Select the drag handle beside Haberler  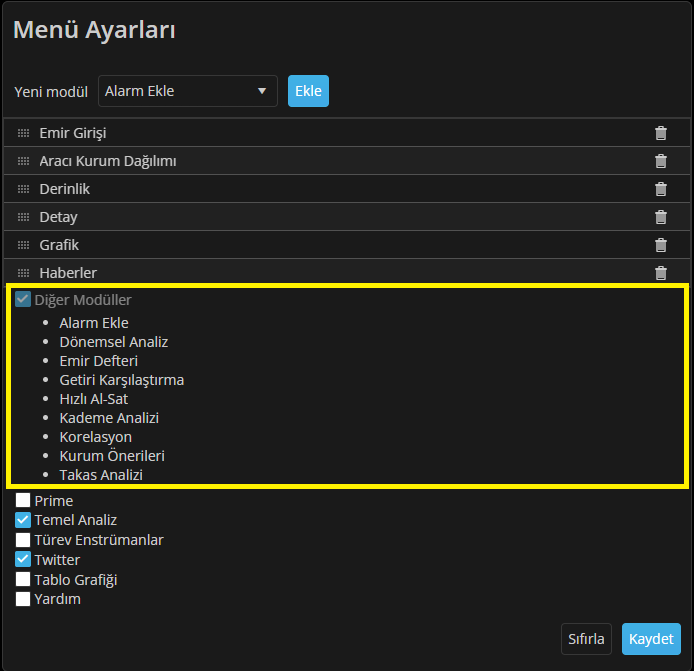23,273
